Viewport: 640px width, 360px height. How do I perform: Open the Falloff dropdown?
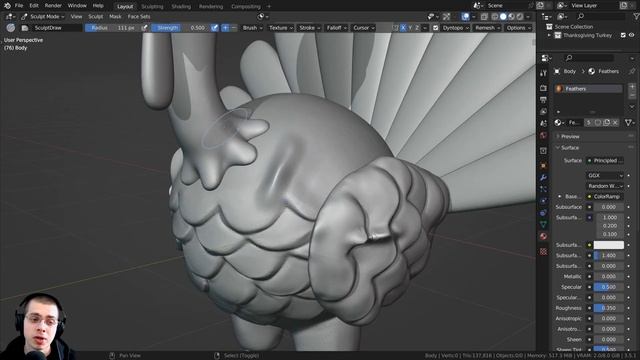pos(336,28)
